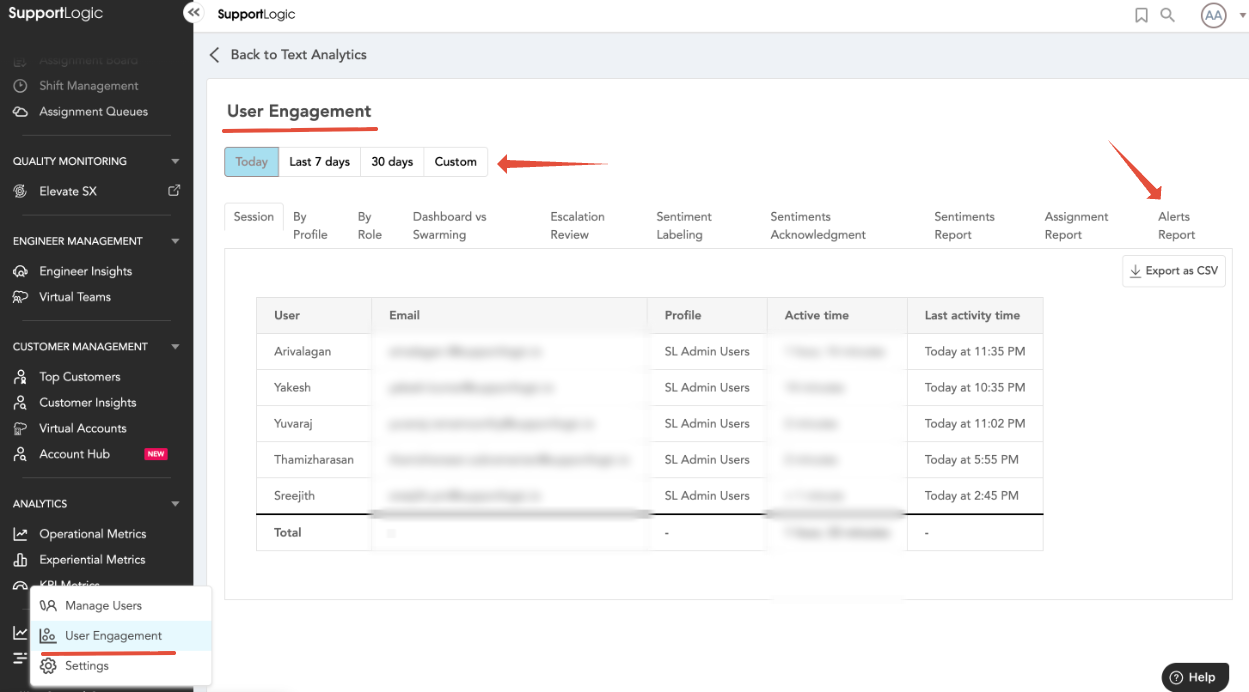
Task: Collapse the sidebar with double-chevron button
Action: (194, 13)
